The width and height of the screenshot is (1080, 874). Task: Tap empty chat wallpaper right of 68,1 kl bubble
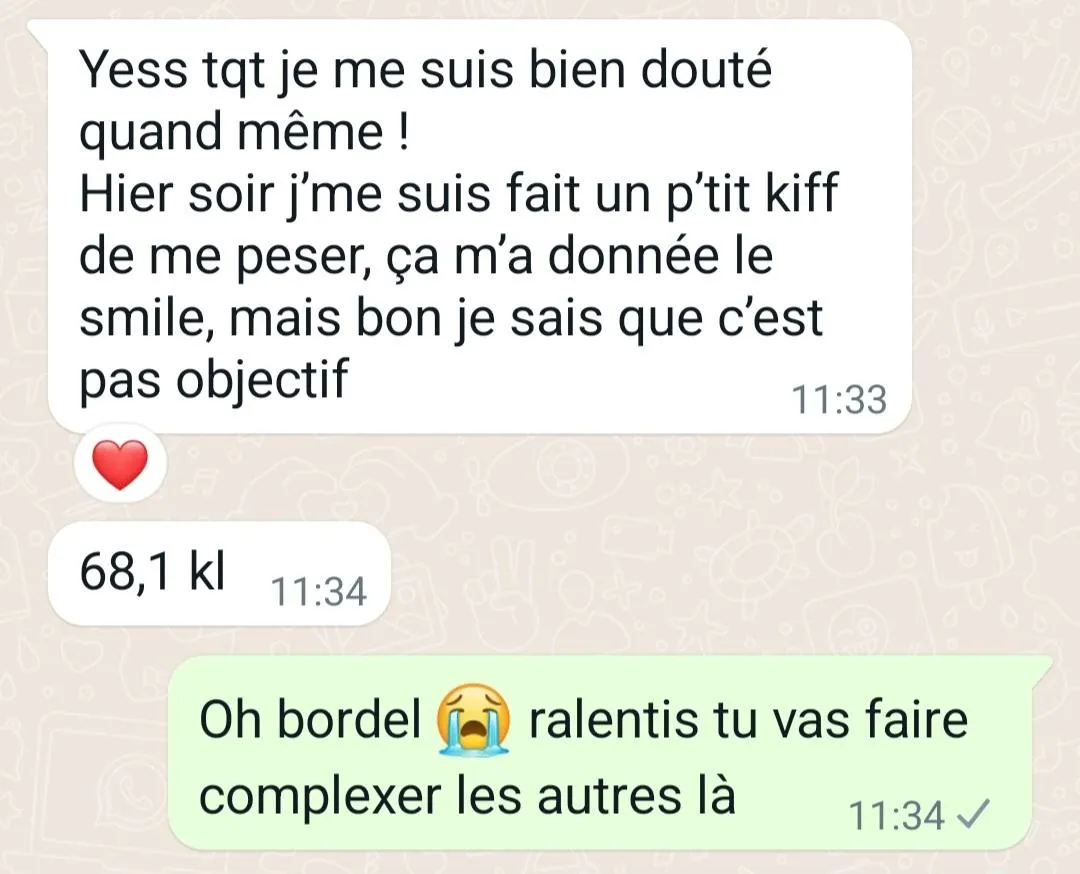coord(723,572)
